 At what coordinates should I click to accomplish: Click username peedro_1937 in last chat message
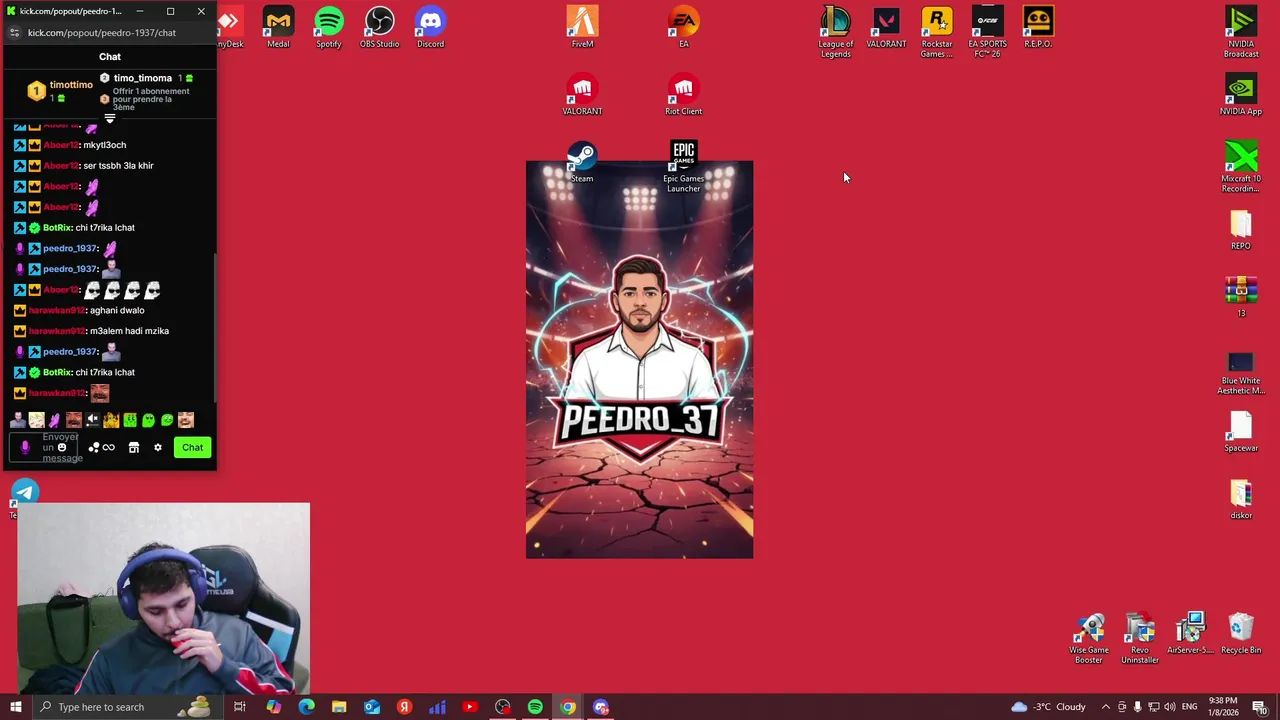pyautogui.click(x=70, y=351)
